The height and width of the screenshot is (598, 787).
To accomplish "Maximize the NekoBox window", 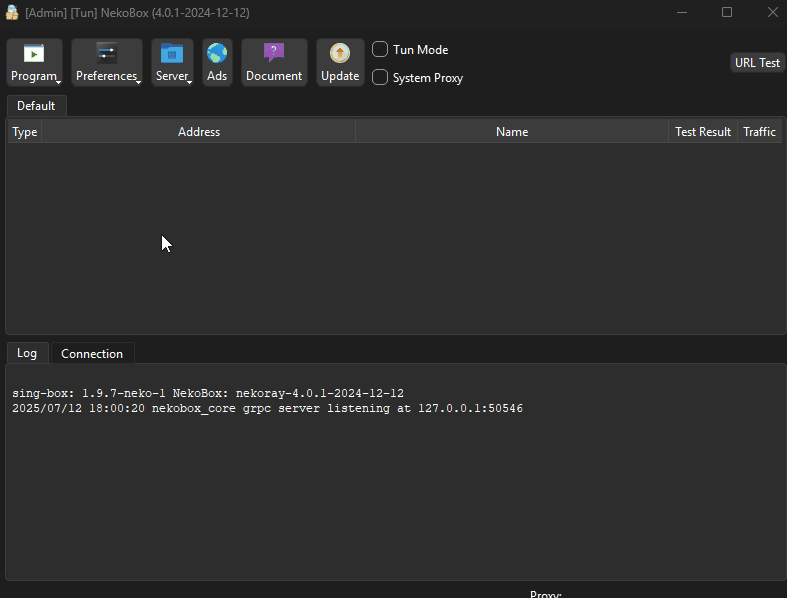I will (x=727, y=12).
